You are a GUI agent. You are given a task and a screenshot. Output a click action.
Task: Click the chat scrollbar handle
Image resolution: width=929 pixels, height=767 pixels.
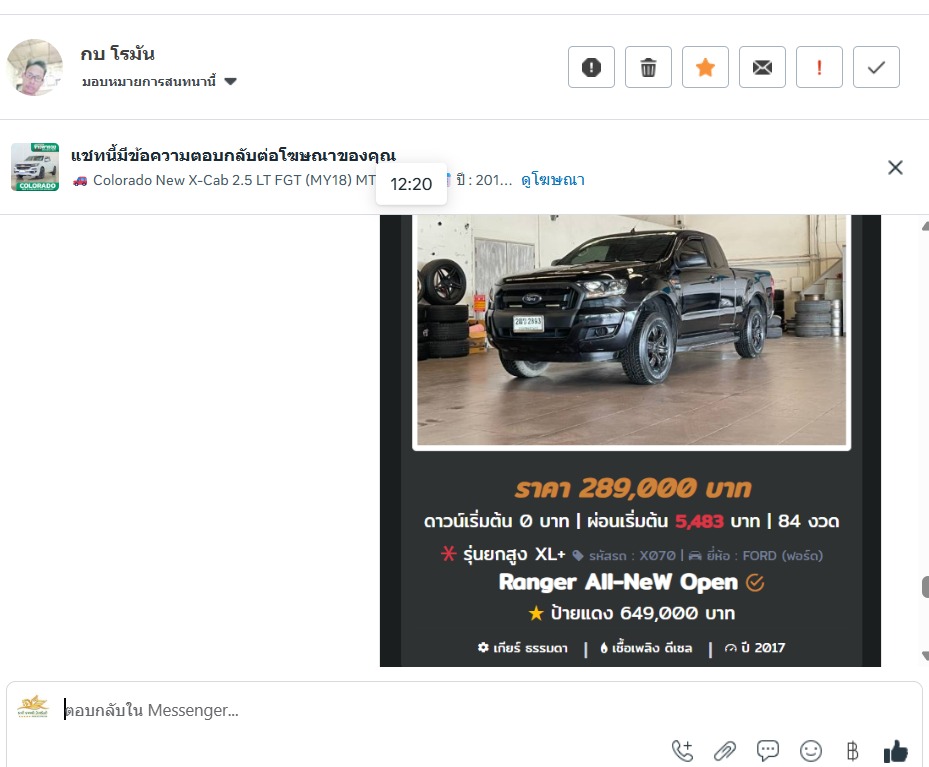tap(925, 587)
